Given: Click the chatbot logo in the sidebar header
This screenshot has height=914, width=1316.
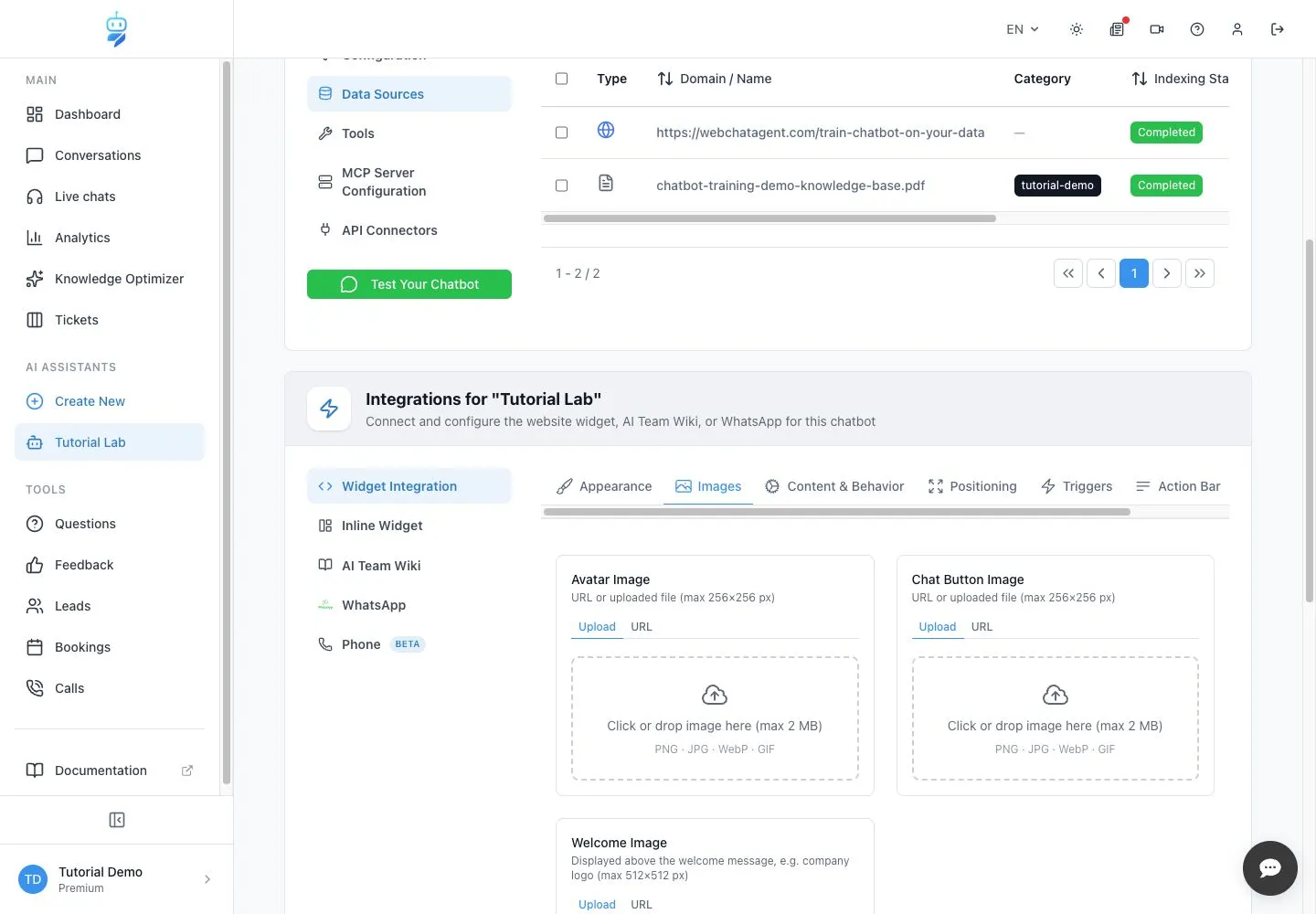Looking at the screenshot, I should (x=116, y=29).
